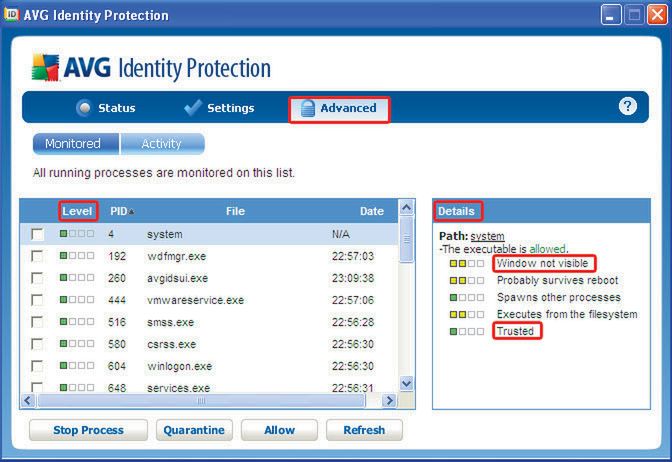Select the Monitored sub-tab
The image size is (672, 462).
tap(76, 144)
